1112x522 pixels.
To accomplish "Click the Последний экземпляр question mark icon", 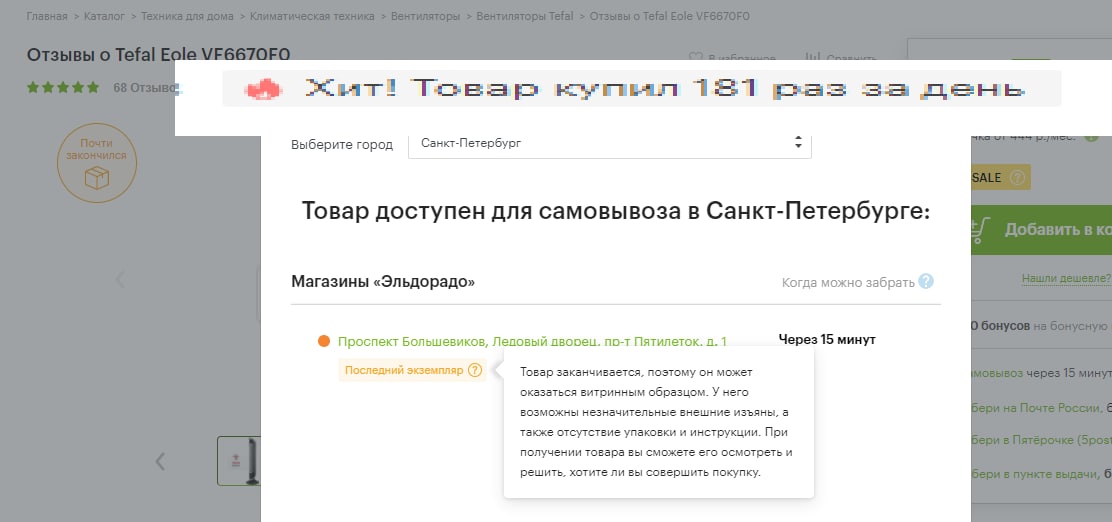I will coord(474,370).
